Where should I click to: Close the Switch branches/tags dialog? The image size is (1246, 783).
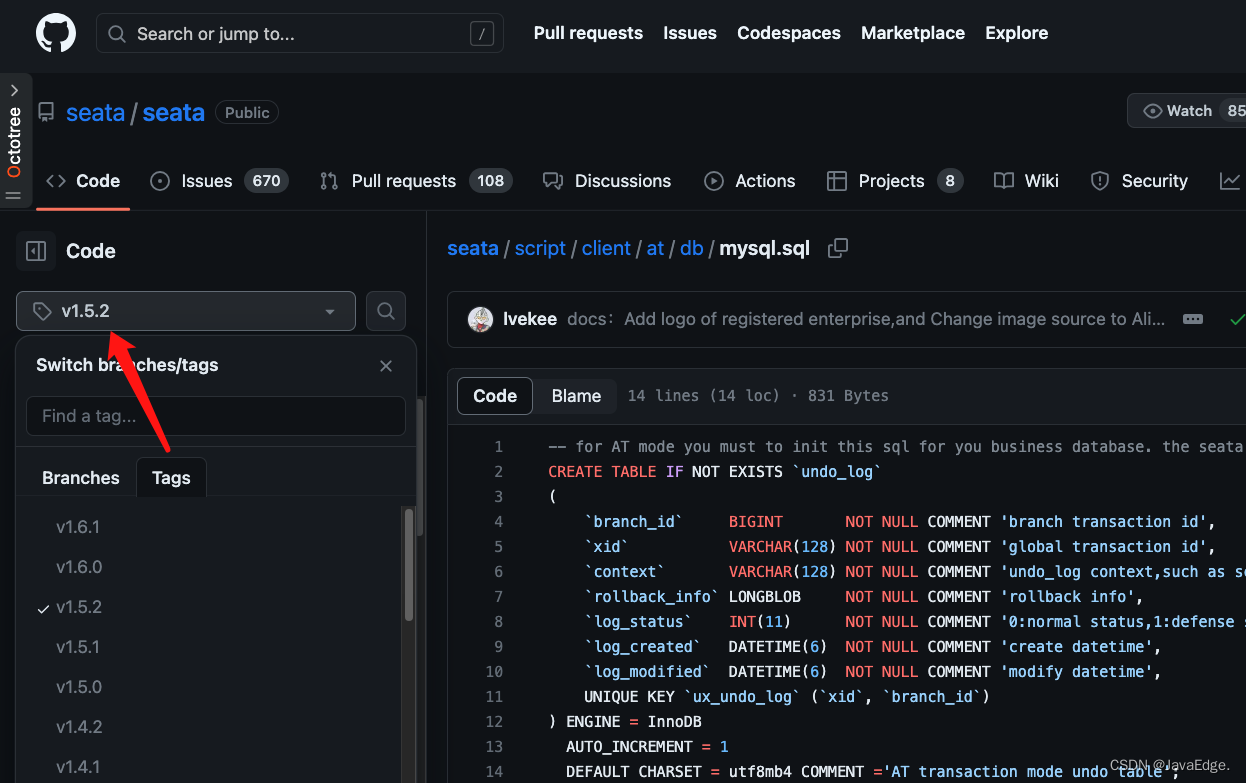point(386,366)
